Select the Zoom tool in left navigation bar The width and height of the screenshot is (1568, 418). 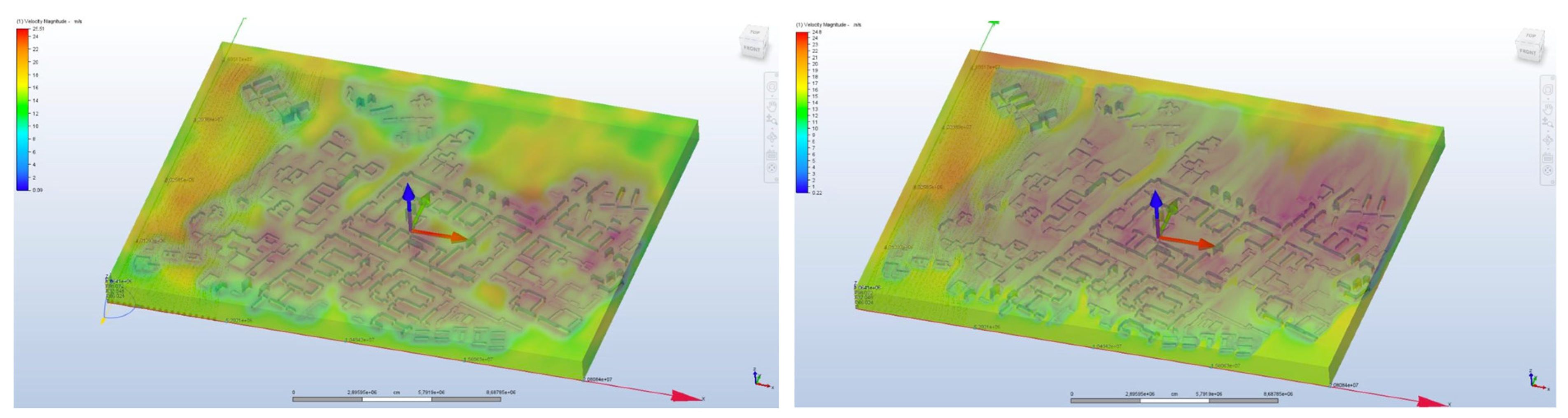772,120
